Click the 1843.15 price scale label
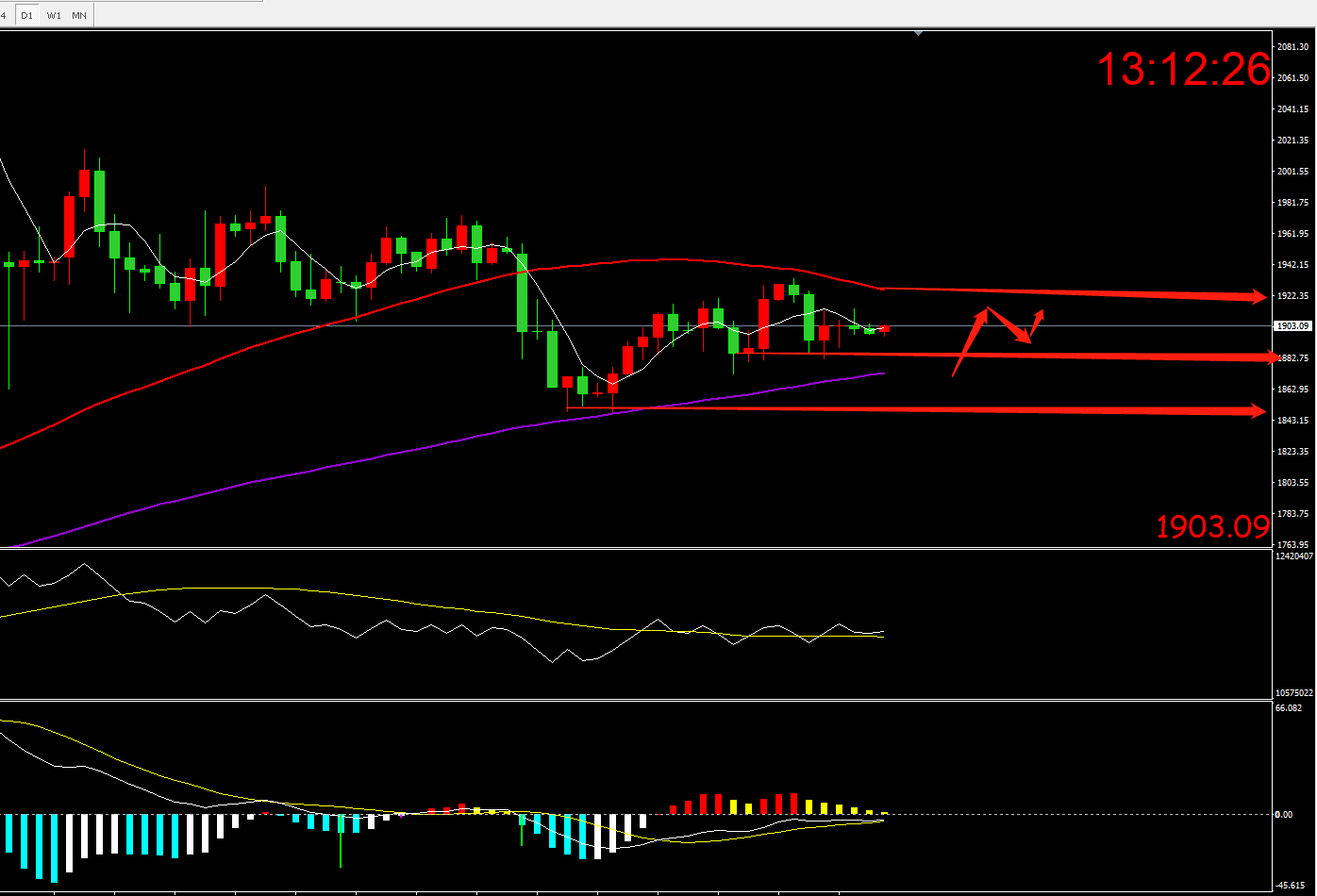The height and width of the screenshot is (896, 1317). tap(1292, 421)
